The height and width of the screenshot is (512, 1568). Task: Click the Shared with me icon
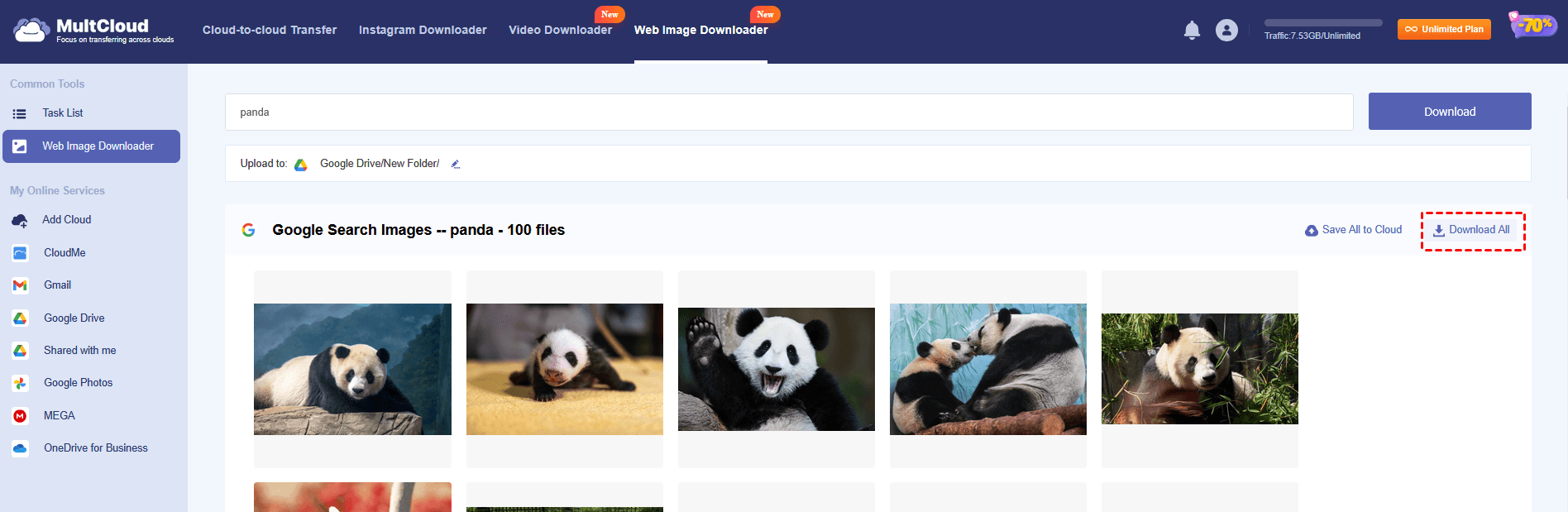tap(20, 351)
